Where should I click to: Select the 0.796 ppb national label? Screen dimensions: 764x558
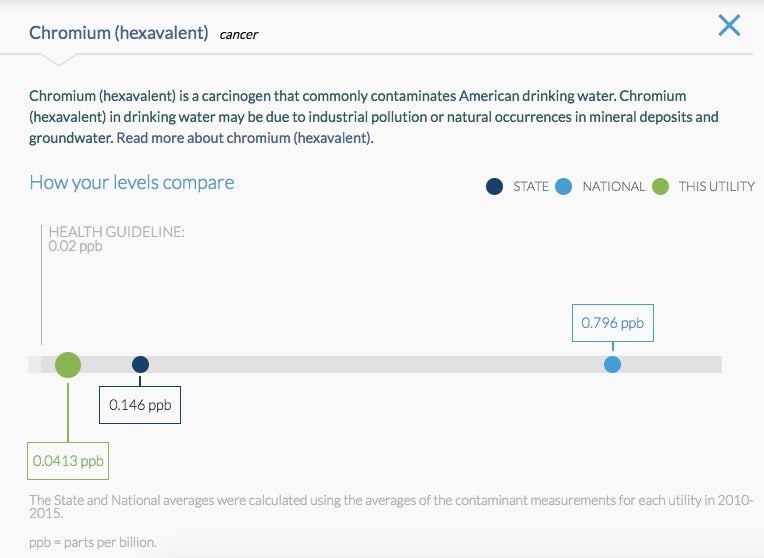coord(612,323)
